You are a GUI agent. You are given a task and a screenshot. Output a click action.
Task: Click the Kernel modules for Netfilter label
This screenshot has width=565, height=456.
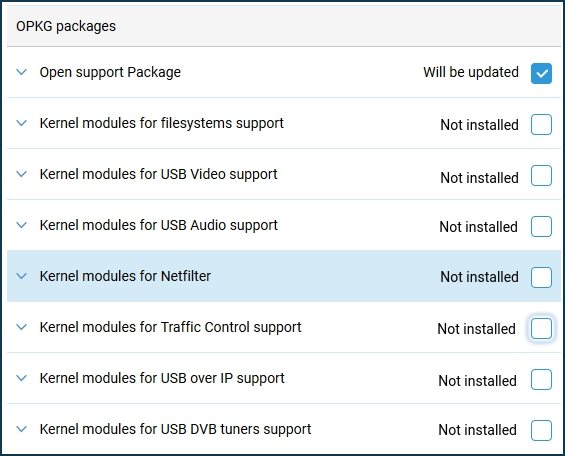click(x=125, y=276)
